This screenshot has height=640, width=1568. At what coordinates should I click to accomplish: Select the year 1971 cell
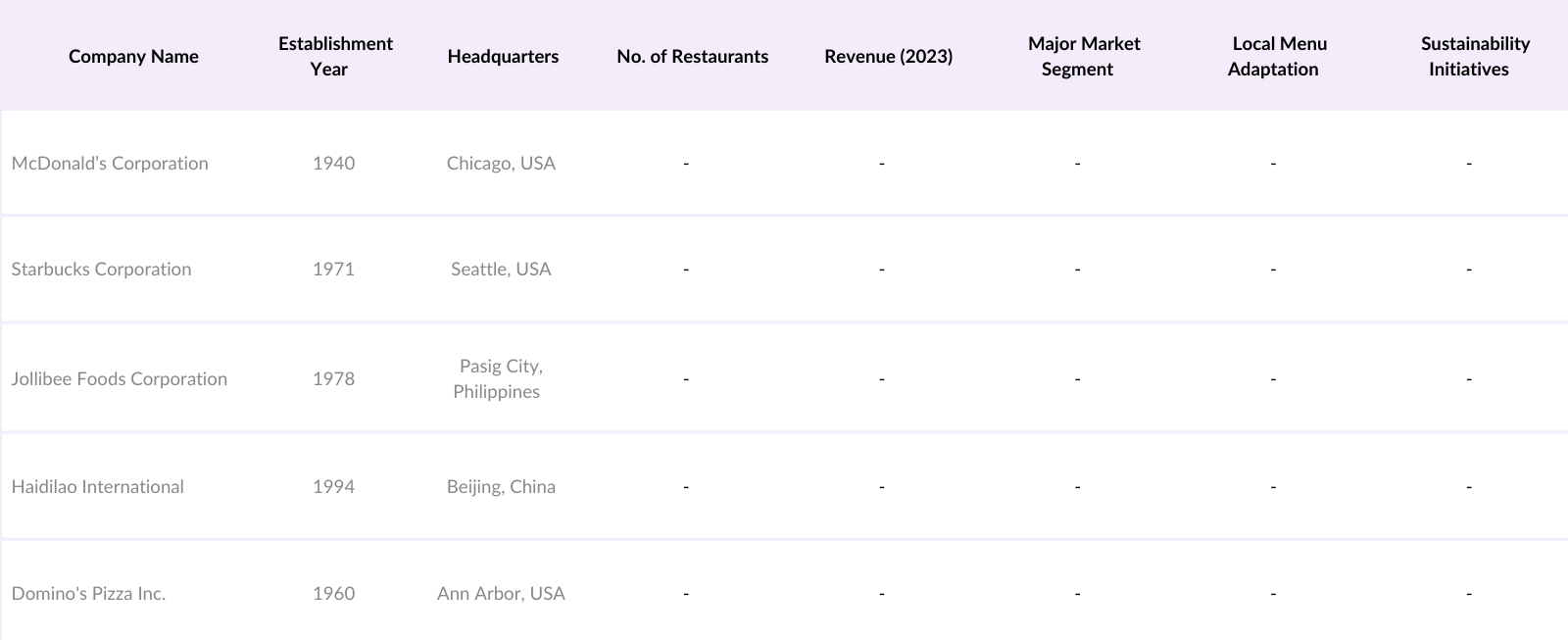[x=333, y=269]
